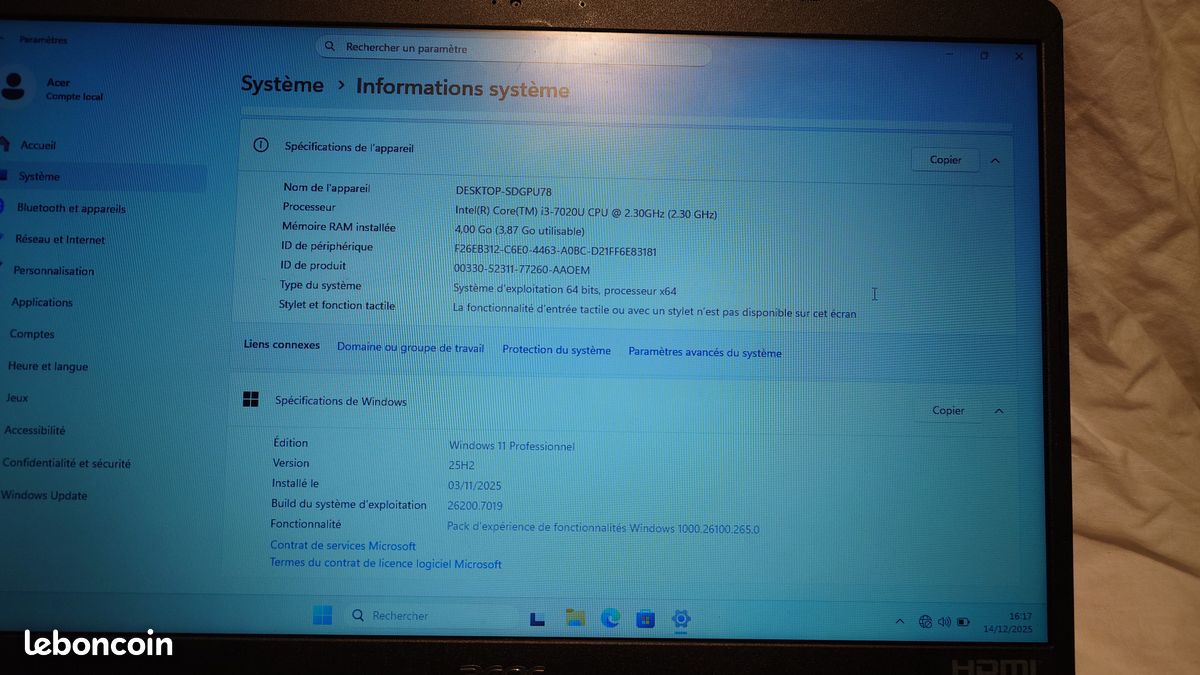Click the install date 03/11/2025
The height and width of the screenshot is (675, 1200).
[x=475, y=486]
